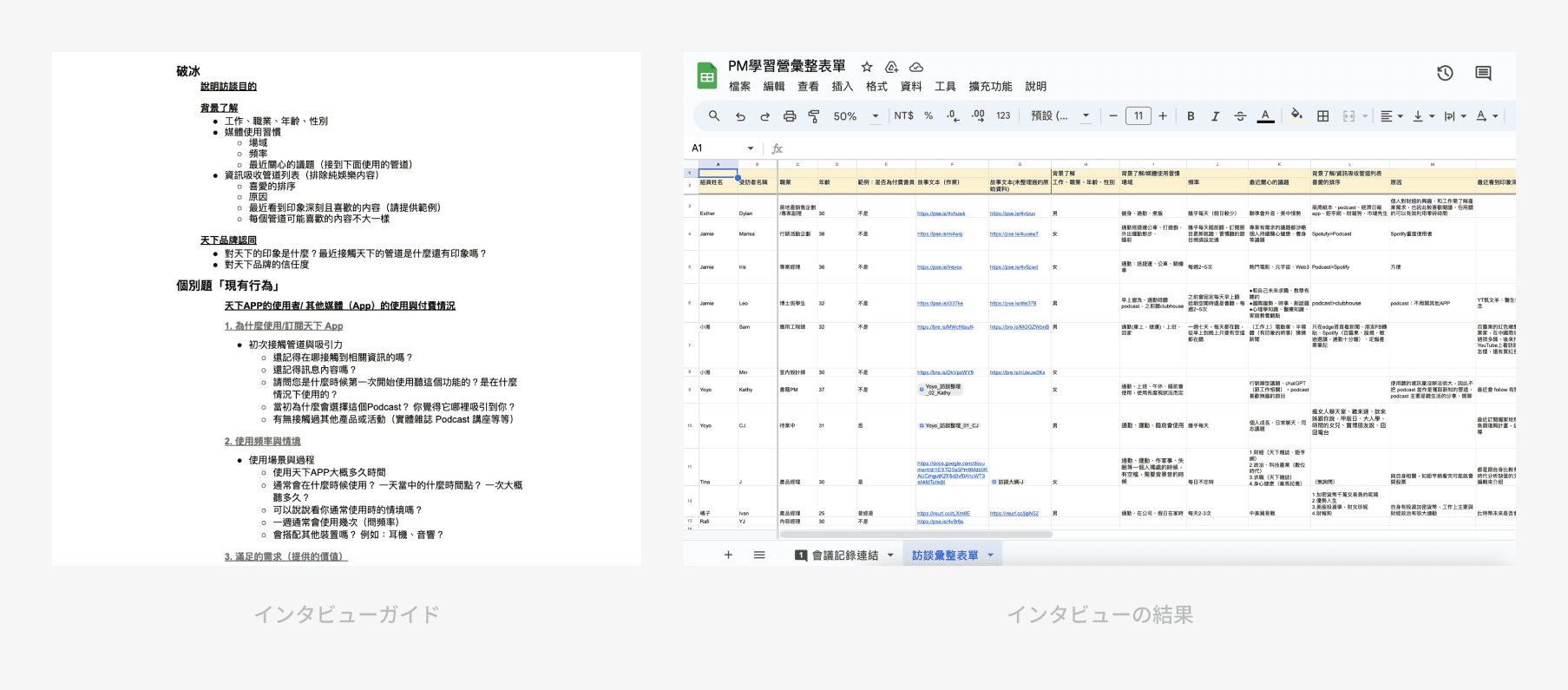Open the 會議記錄連結 tab dropdown arrow
The image size is (1568, 690).
pos(890,555)
